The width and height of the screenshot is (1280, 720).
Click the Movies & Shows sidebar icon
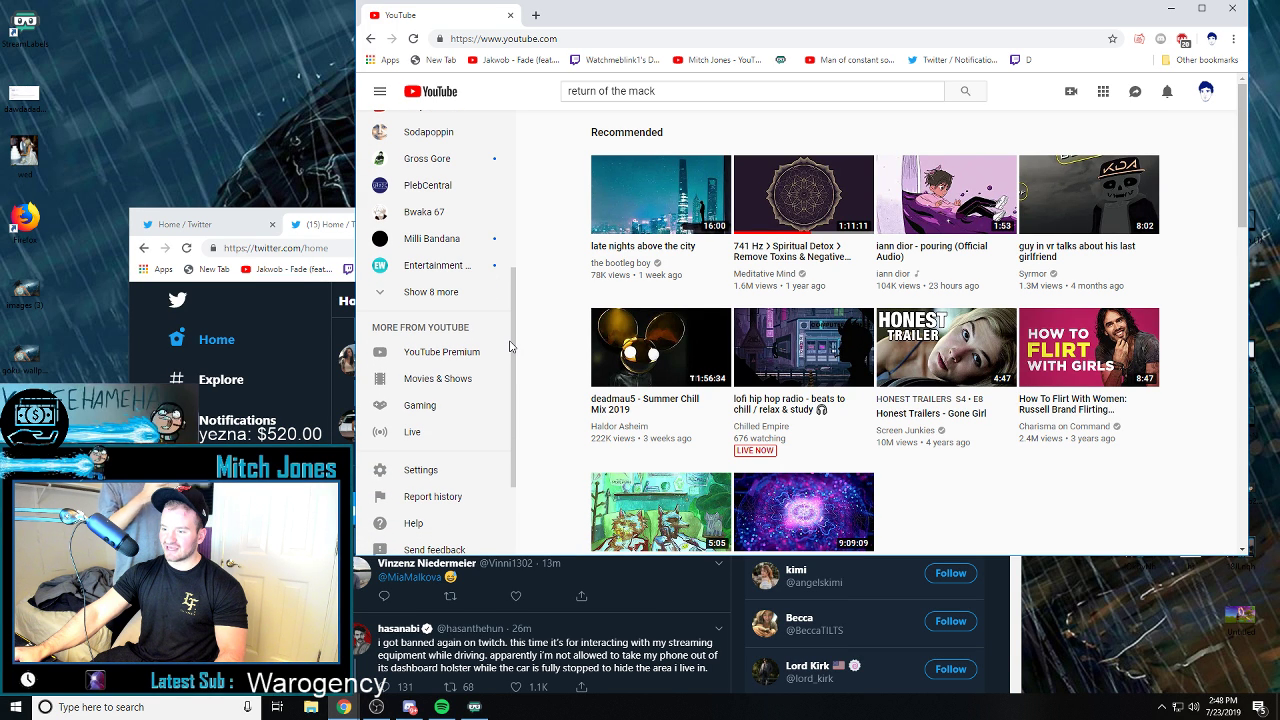tap(380, 379)
